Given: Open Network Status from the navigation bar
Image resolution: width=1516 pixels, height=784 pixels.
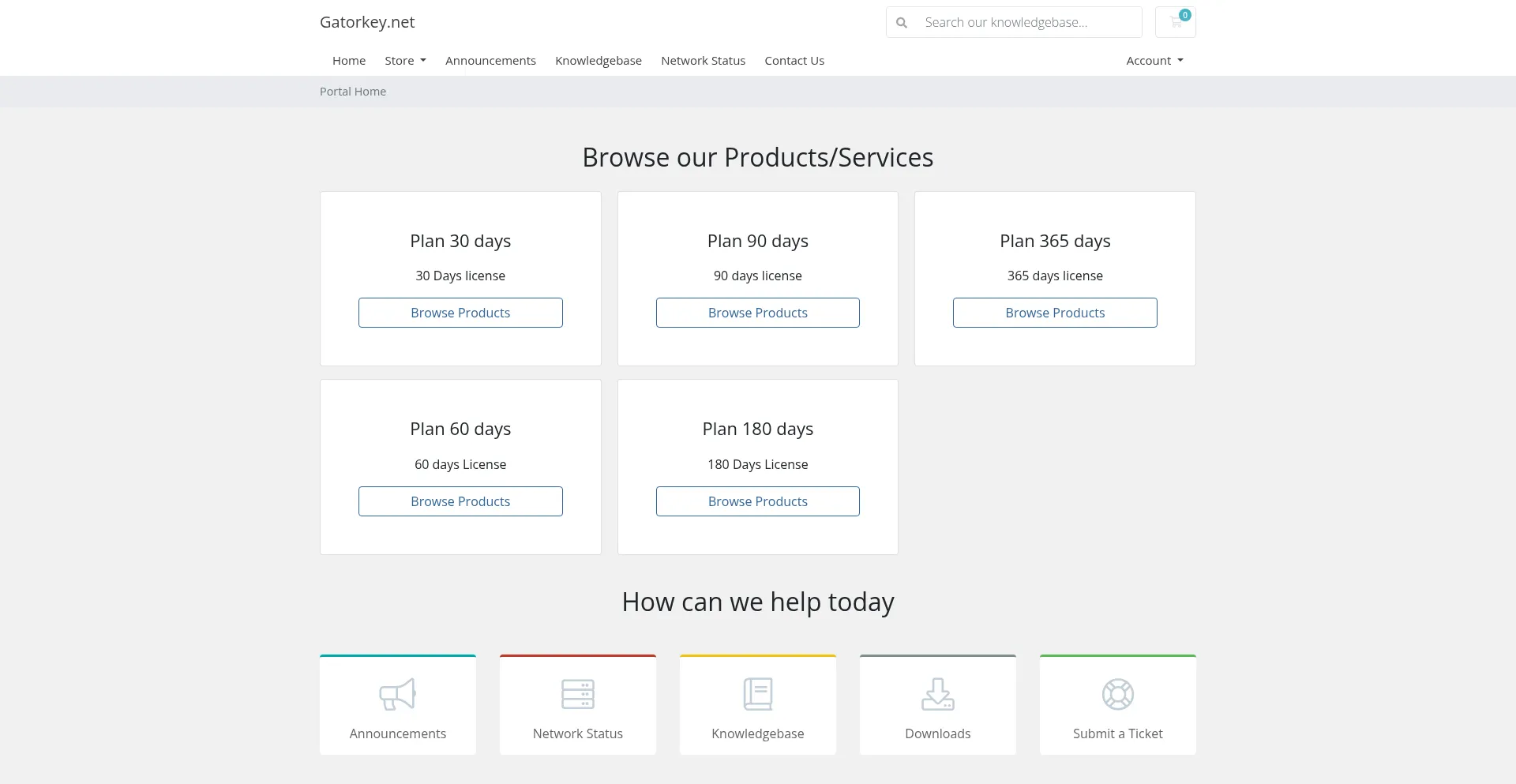Looking at the screenshot, I should (703, 61).
